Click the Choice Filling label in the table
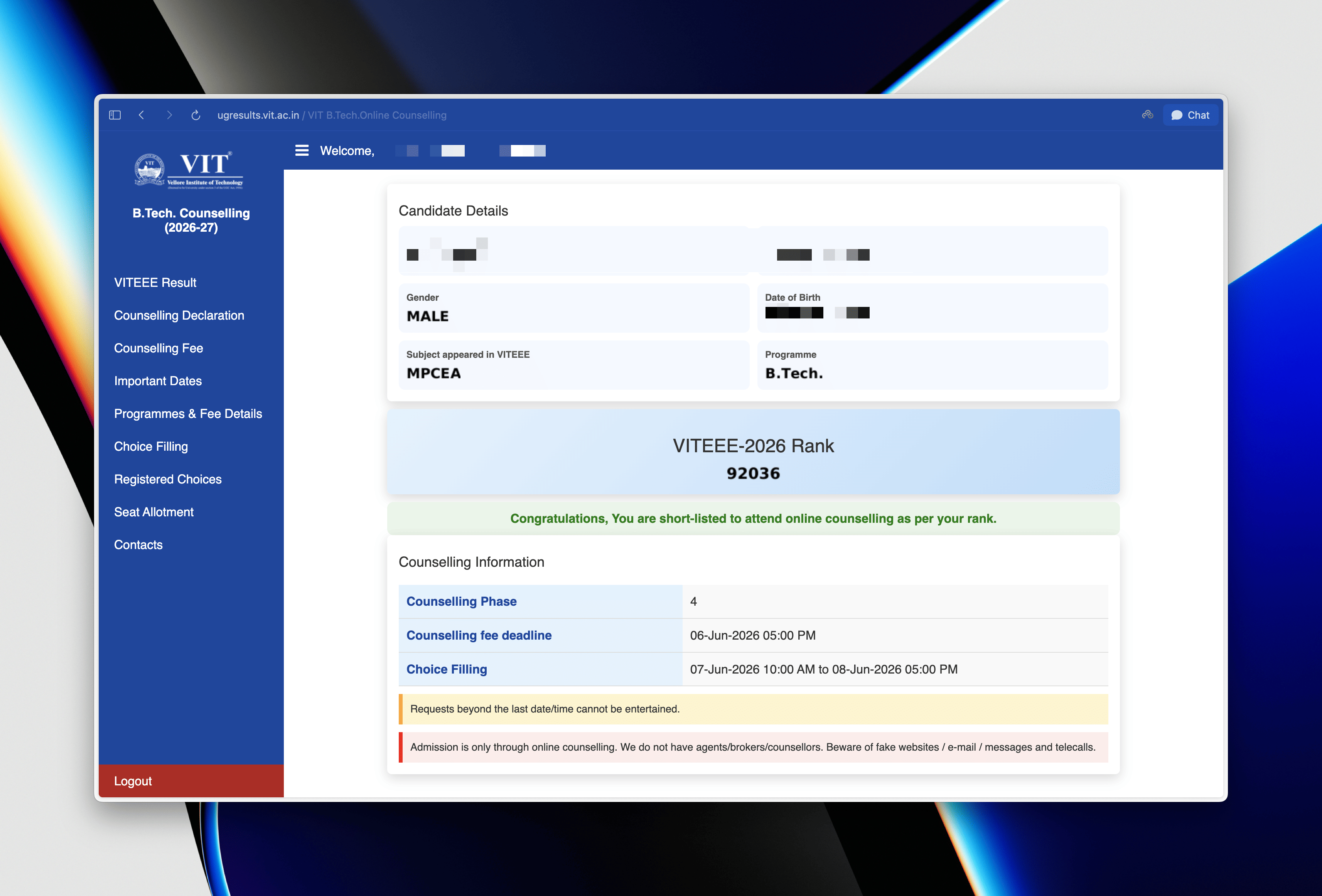 (447, 669)
